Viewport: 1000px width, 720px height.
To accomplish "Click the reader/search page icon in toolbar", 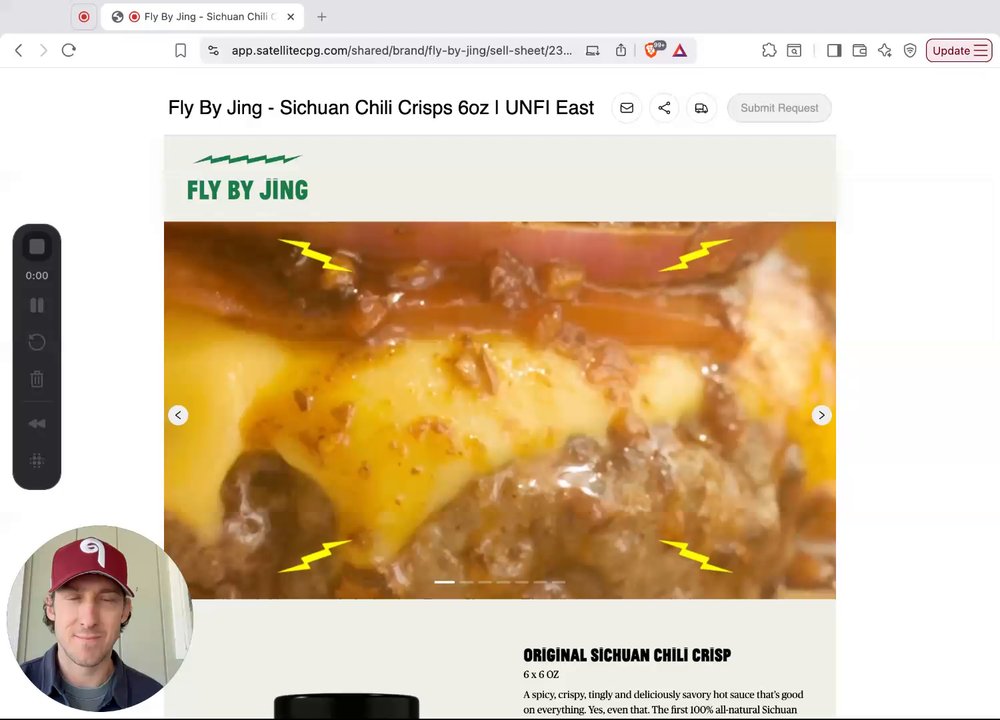I will (794, 50).
